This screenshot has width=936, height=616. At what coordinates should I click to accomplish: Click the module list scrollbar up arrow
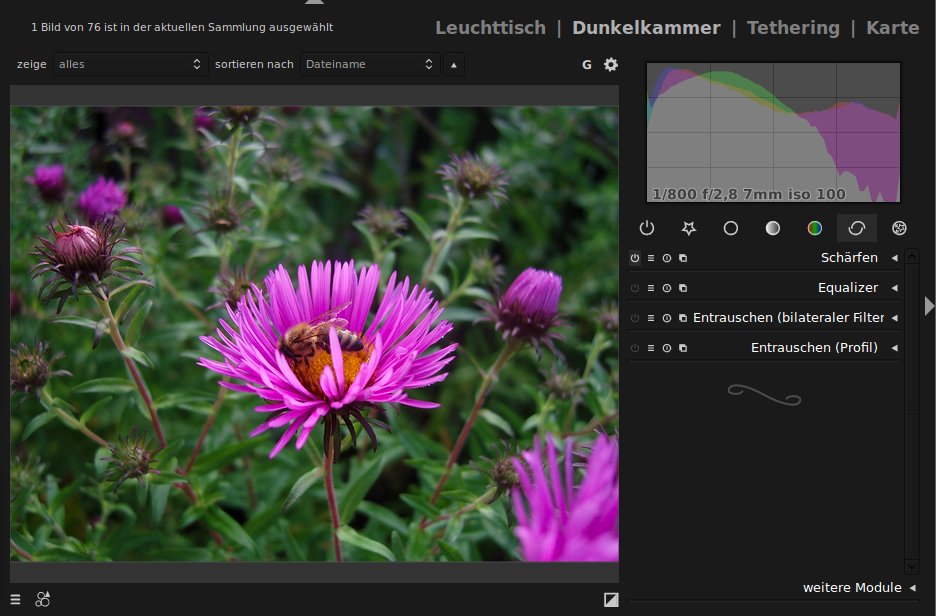coord(912,257)
